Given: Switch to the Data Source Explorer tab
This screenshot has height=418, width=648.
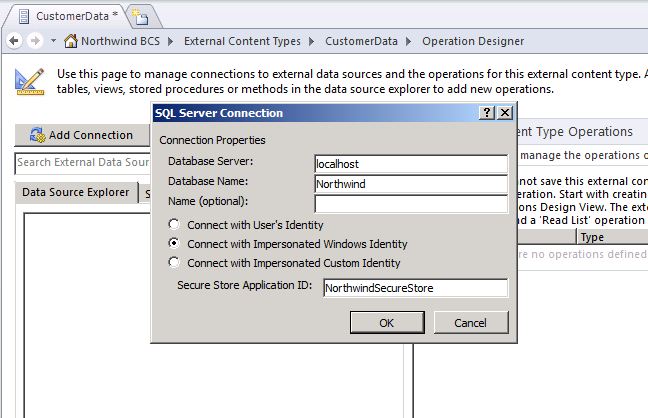Looking at the screenshot, I should coord(76,192).
